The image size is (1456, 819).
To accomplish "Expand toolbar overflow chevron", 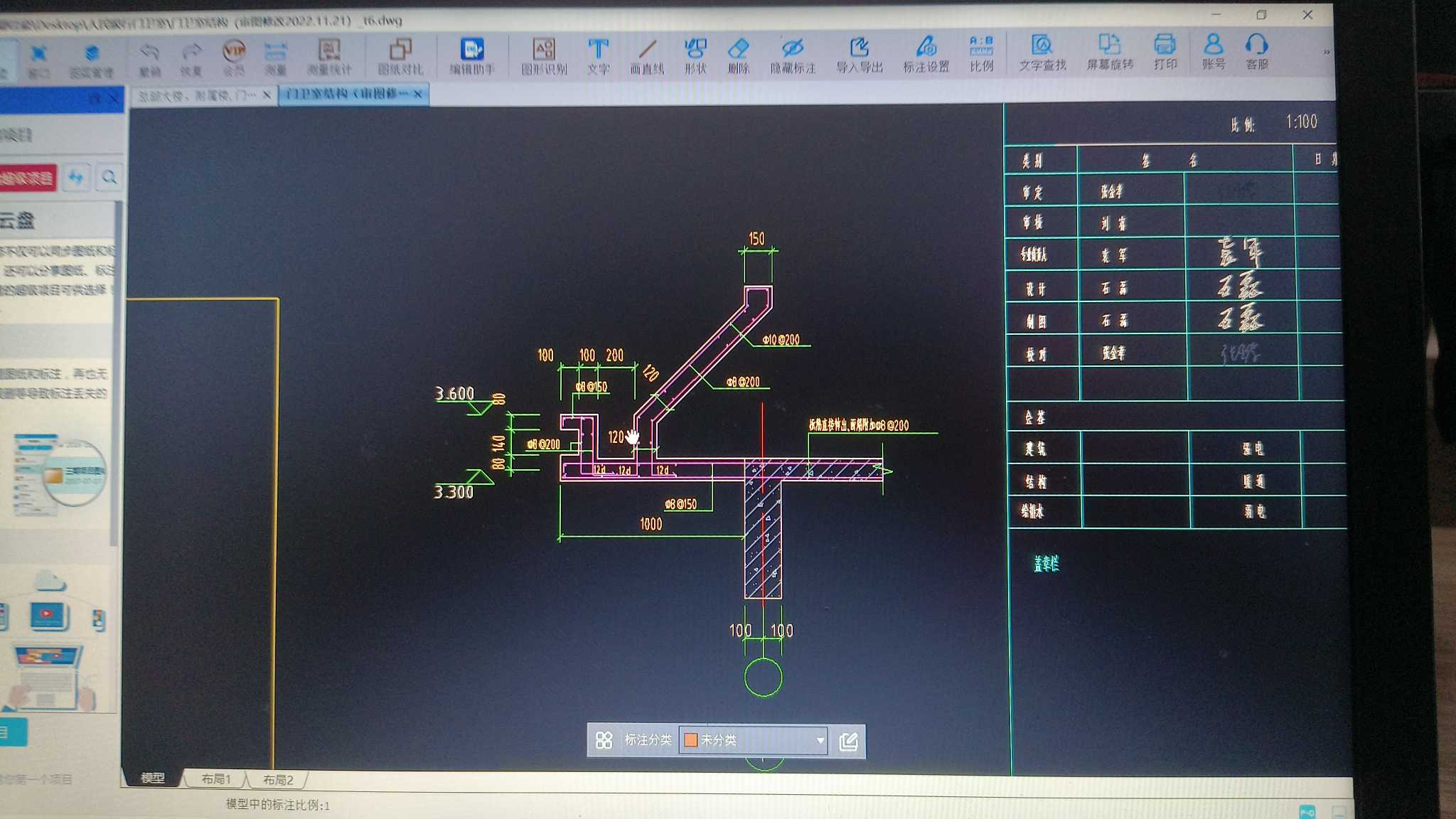I will point(1326,52).
